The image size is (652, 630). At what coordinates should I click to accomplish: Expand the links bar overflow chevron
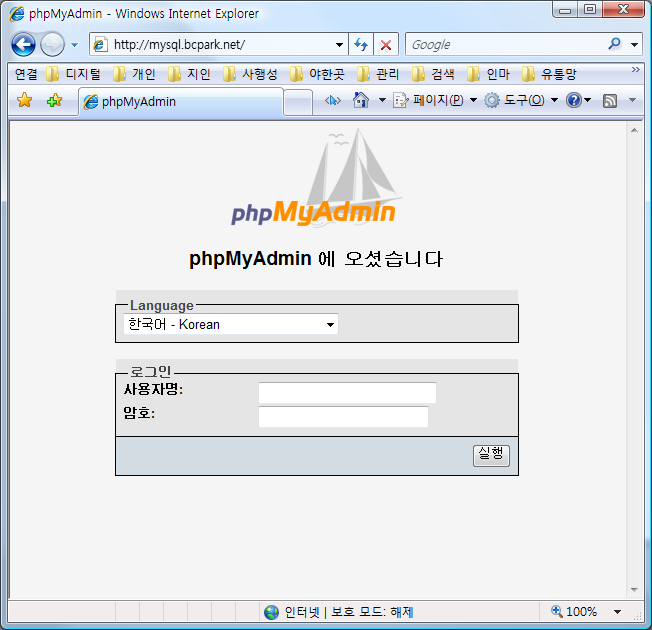[635, 69]
